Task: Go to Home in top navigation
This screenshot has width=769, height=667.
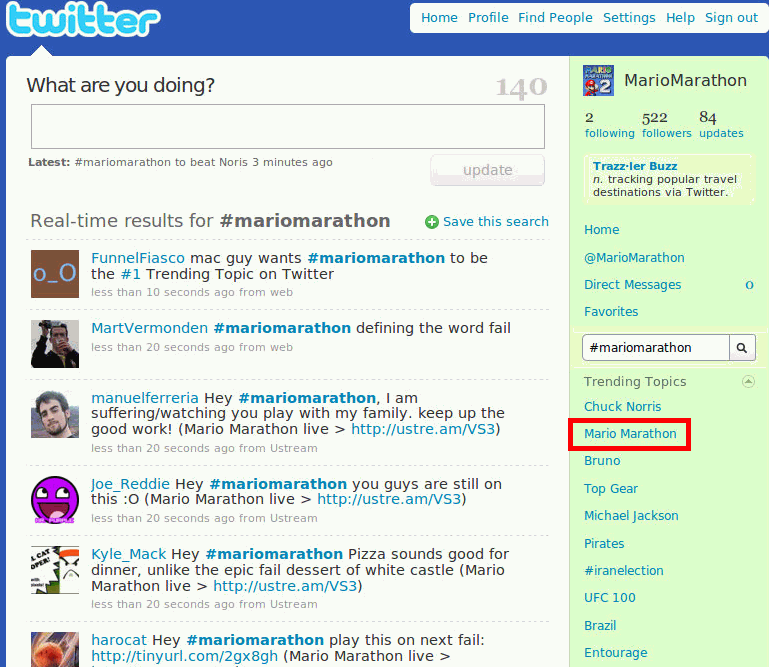Action: [439, 18]
